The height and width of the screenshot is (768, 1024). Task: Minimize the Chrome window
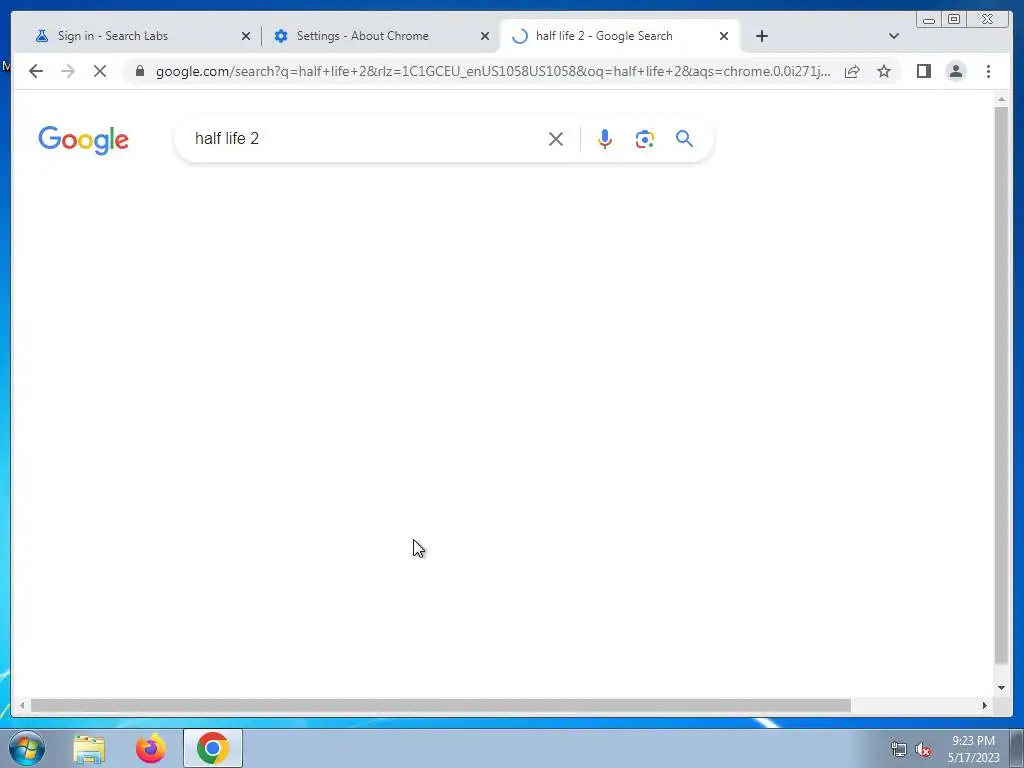929,20
